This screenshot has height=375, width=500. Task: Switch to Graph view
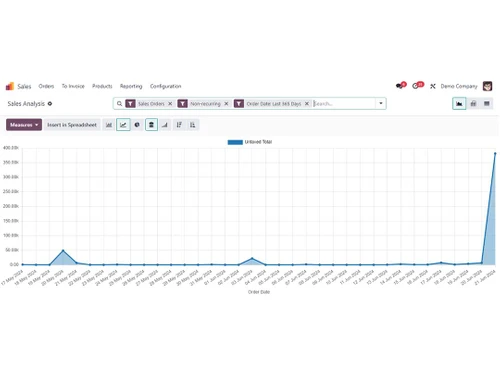click(x=459, y=104)
